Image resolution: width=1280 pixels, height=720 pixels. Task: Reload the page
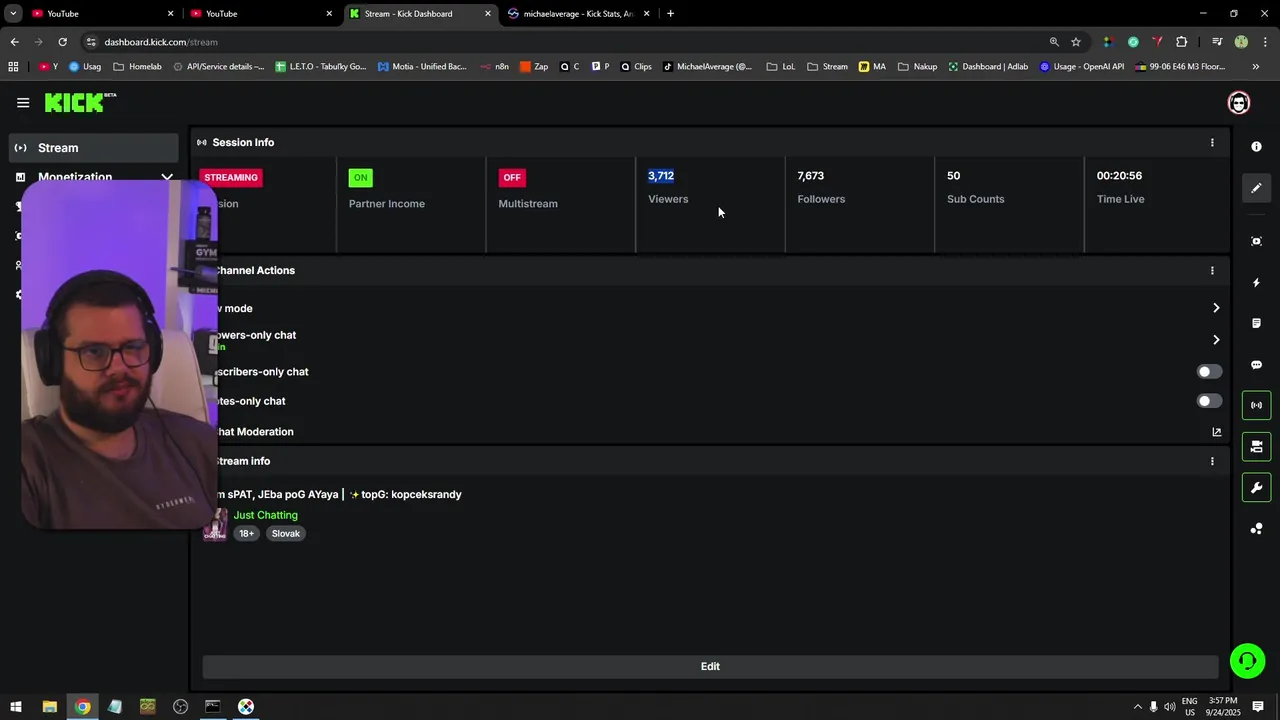(62, 42)
